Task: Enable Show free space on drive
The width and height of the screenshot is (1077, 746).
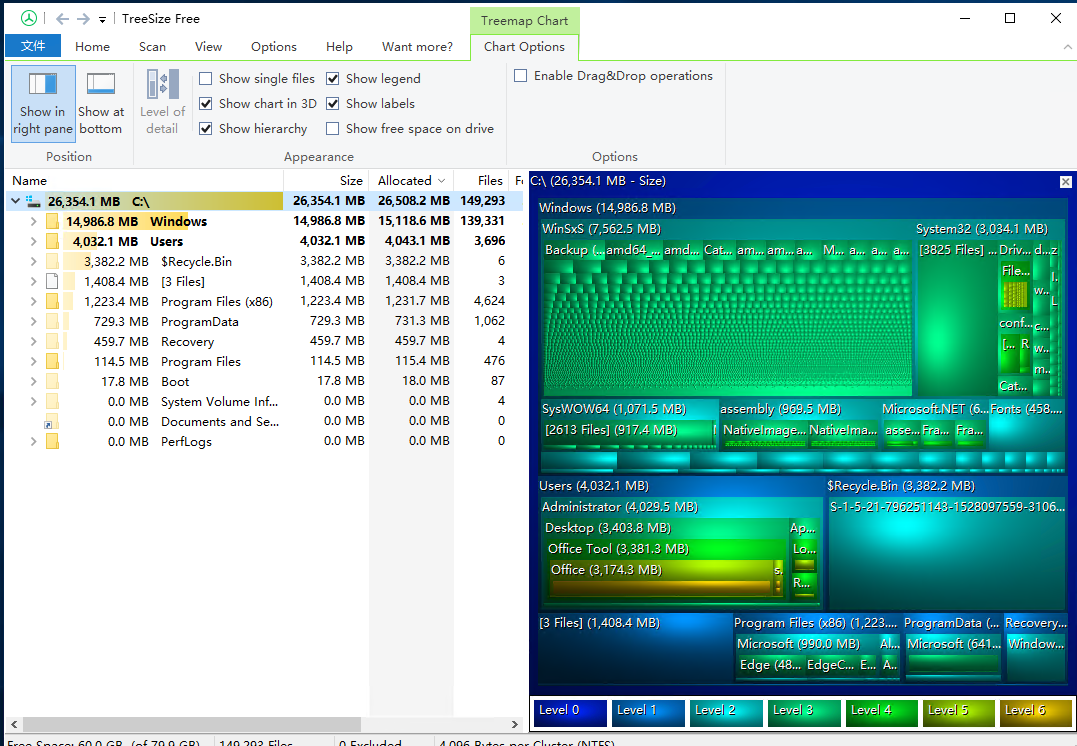Action: pyautogui.click(x=332, y=128)
